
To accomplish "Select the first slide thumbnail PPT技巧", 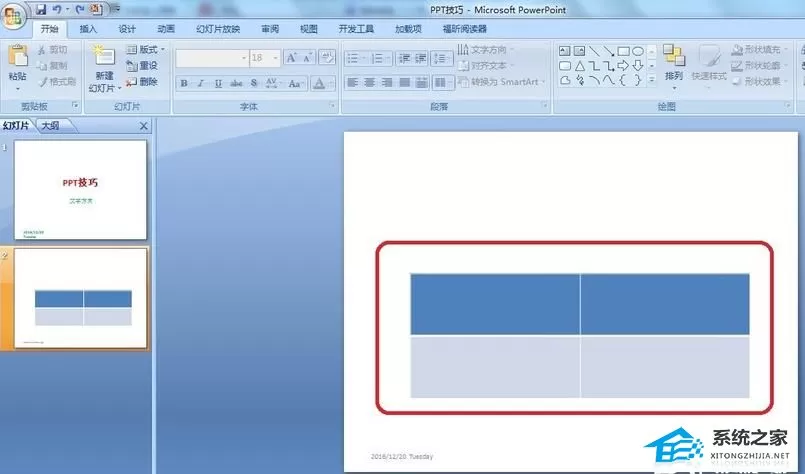I will (80, 189).
